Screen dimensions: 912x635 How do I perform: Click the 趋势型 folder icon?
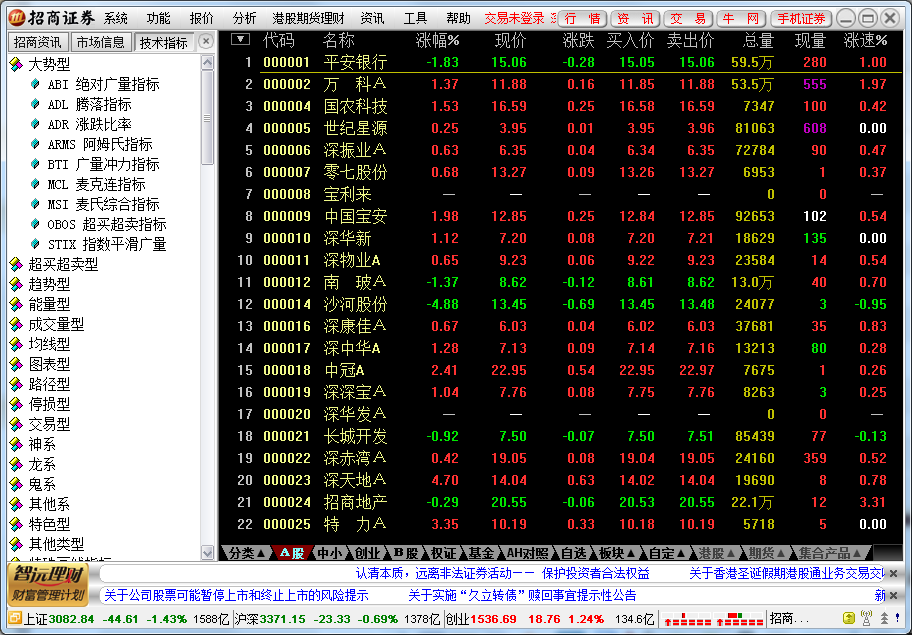click(16, 284)
